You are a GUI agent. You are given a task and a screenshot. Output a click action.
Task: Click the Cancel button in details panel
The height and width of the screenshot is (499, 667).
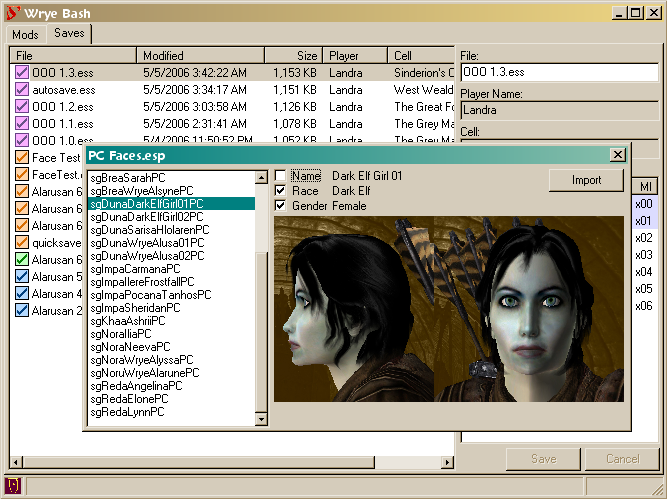(x=622, y=459)
